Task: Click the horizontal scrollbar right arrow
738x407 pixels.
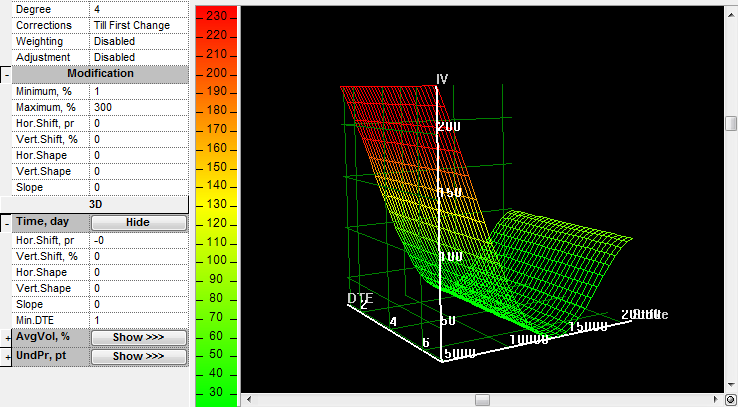Action: click(x=716, y=400)
